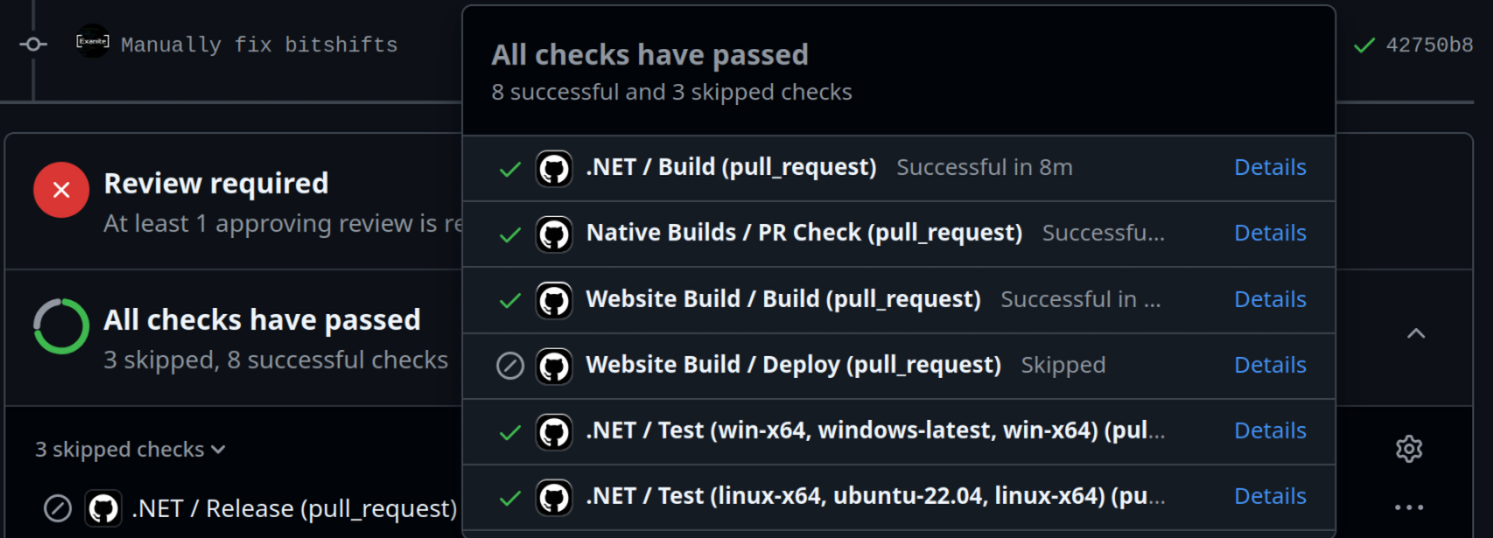The image size is (1493, 538).
Task: Click green status checkmark beside 42750b8
Action: (1363, 45)
